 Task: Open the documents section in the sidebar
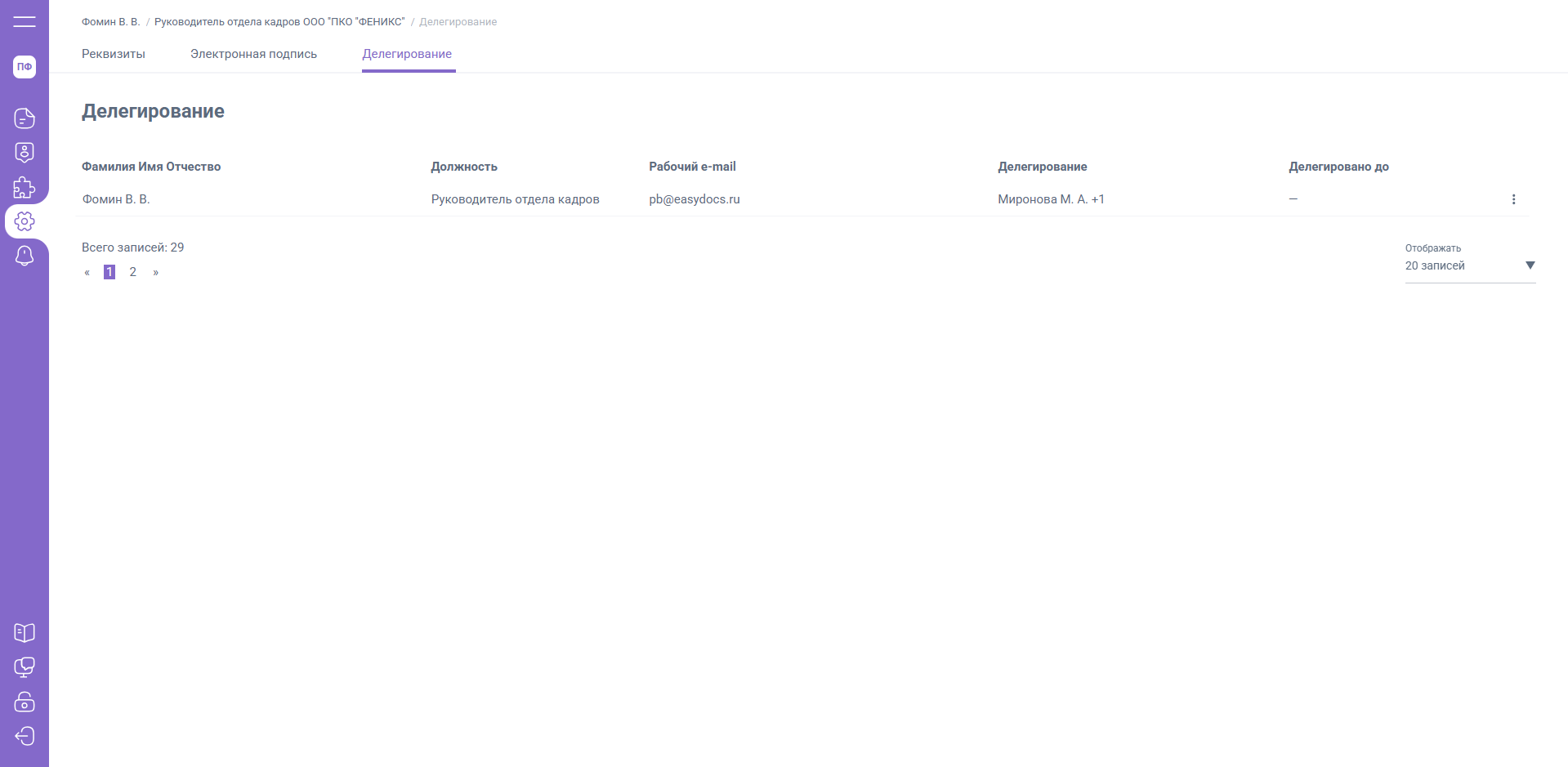click(x=25, y=118)
